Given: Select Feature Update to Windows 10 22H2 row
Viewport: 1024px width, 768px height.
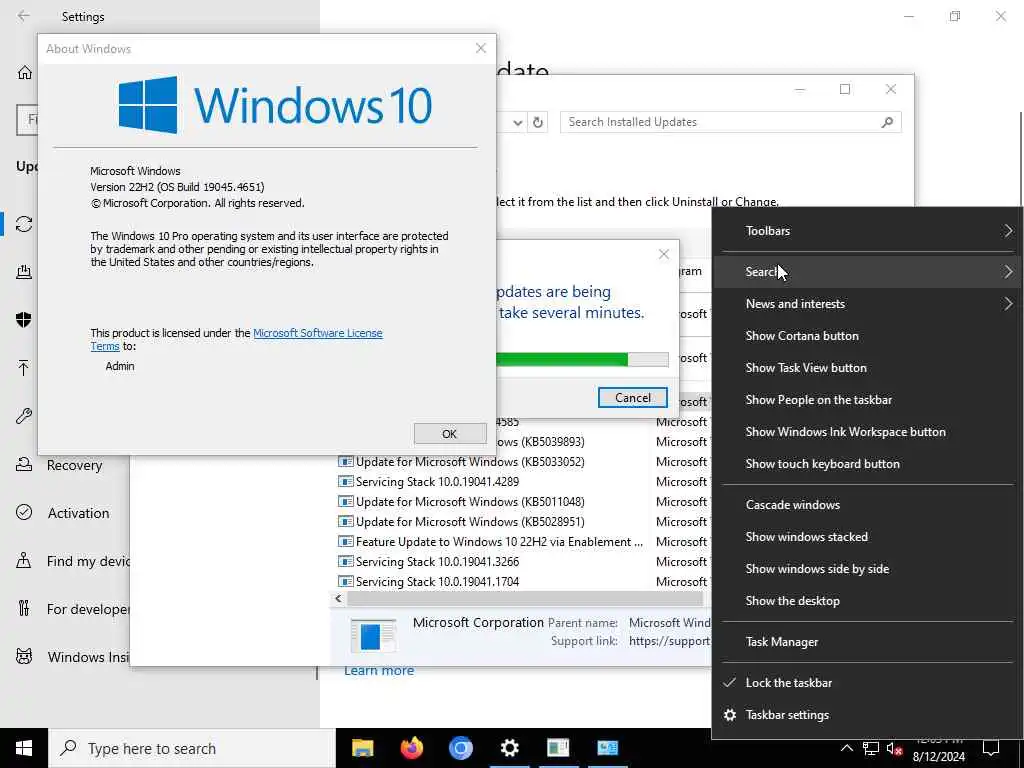Looking at the screenshot, I should [490, 542].
